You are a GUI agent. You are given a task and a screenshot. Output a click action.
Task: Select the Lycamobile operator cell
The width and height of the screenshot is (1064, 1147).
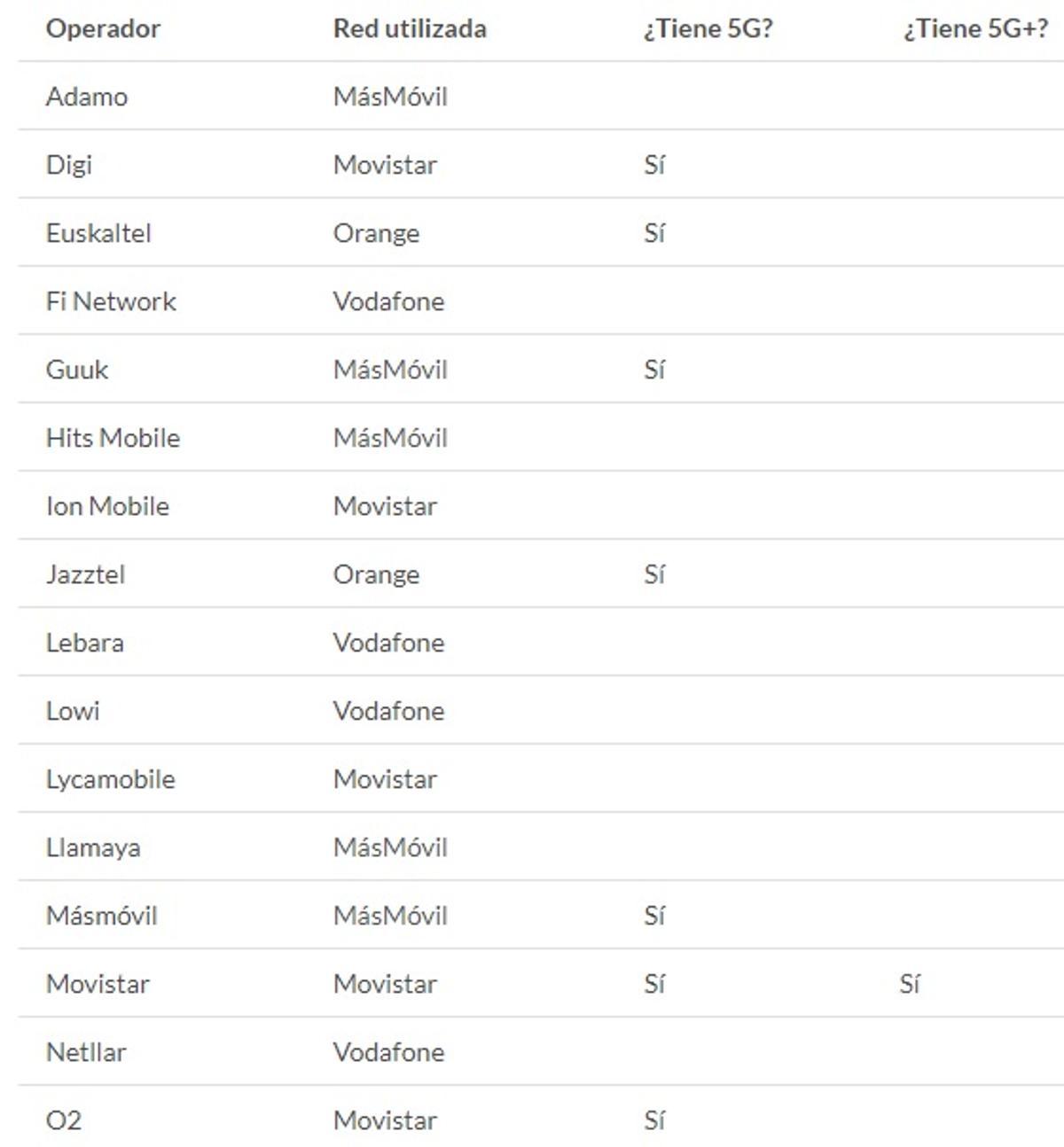pos(111,779)
